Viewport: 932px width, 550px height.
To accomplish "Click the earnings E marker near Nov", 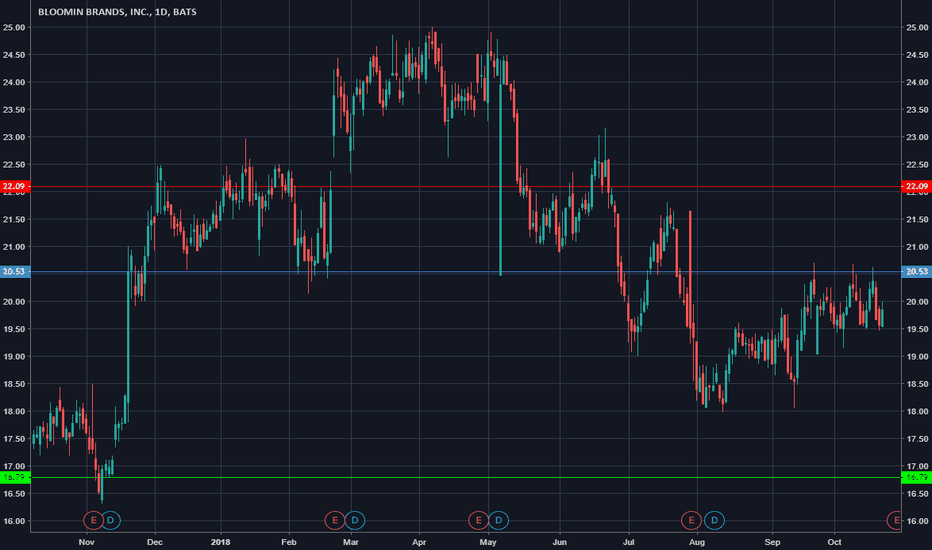I will click(93, 520).
